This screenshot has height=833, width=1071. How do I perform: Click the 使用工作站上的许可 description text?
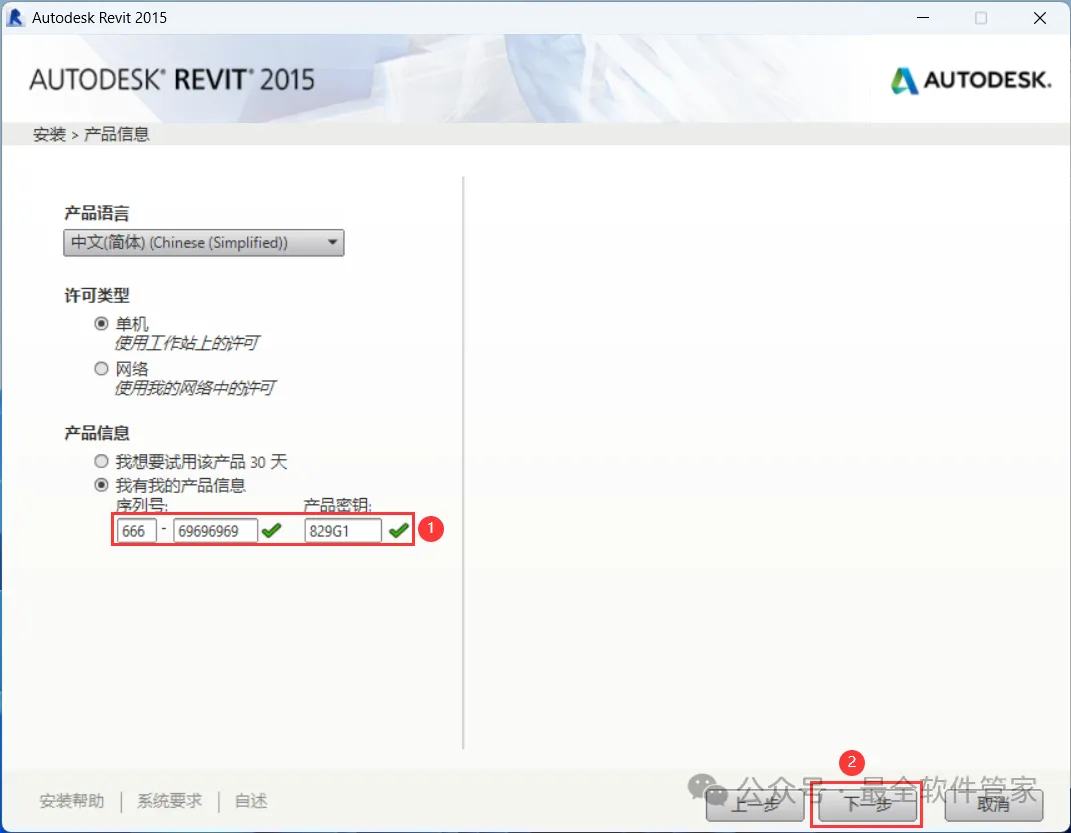[186, 343]
